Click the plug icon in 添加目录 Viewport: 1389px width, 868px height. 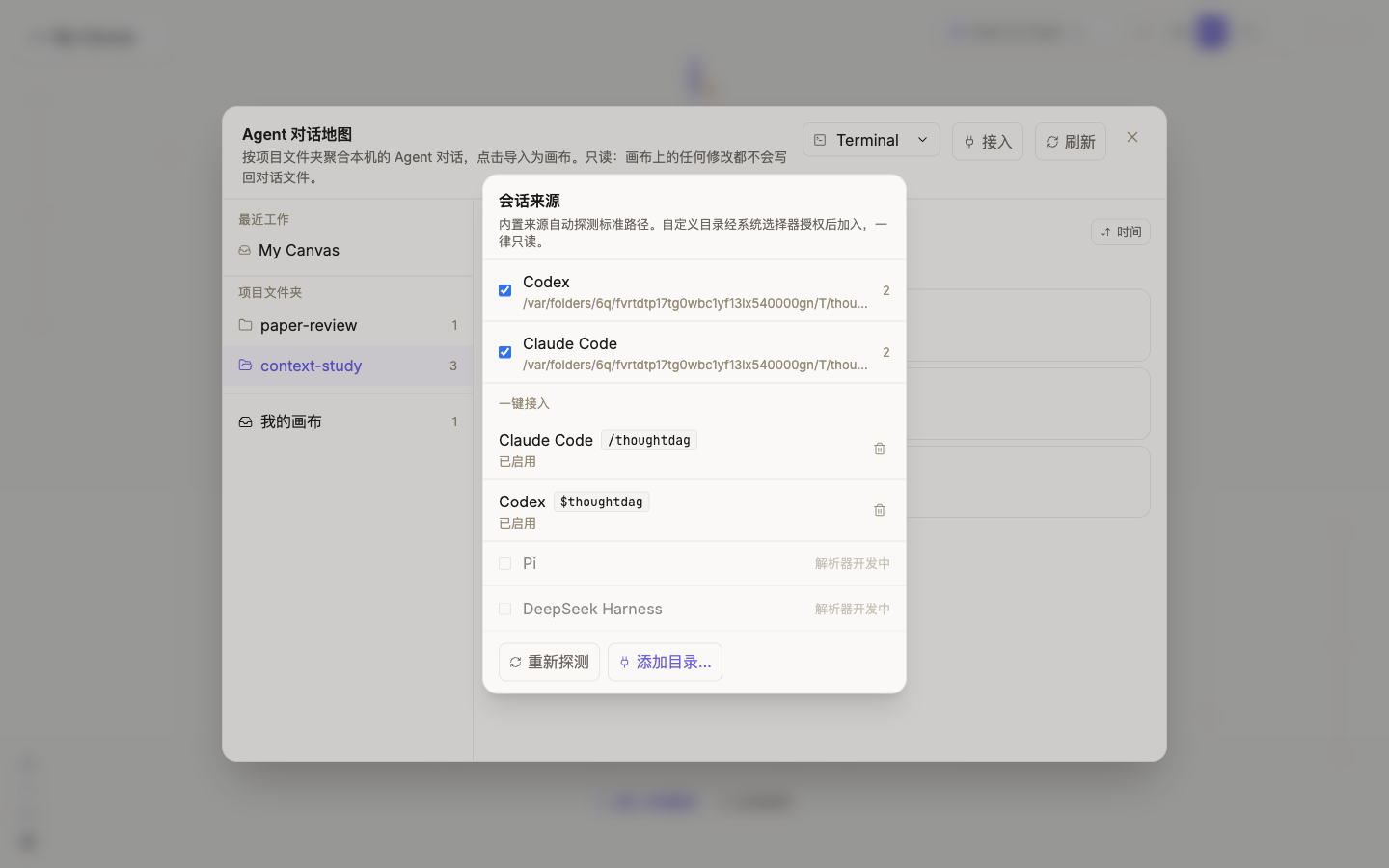click(624, 663)
